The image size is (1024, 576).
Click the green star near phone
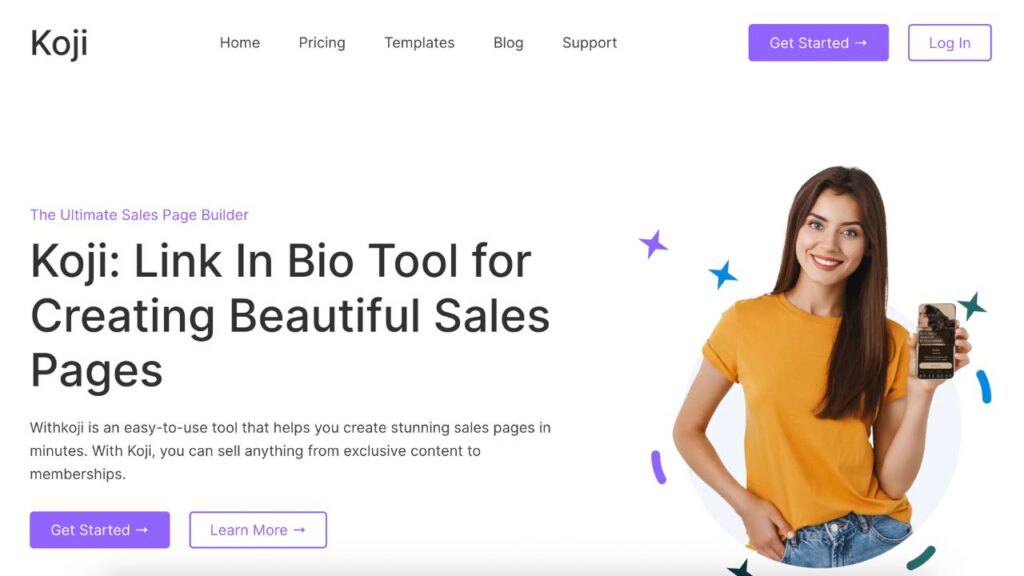tap(972, 306)
